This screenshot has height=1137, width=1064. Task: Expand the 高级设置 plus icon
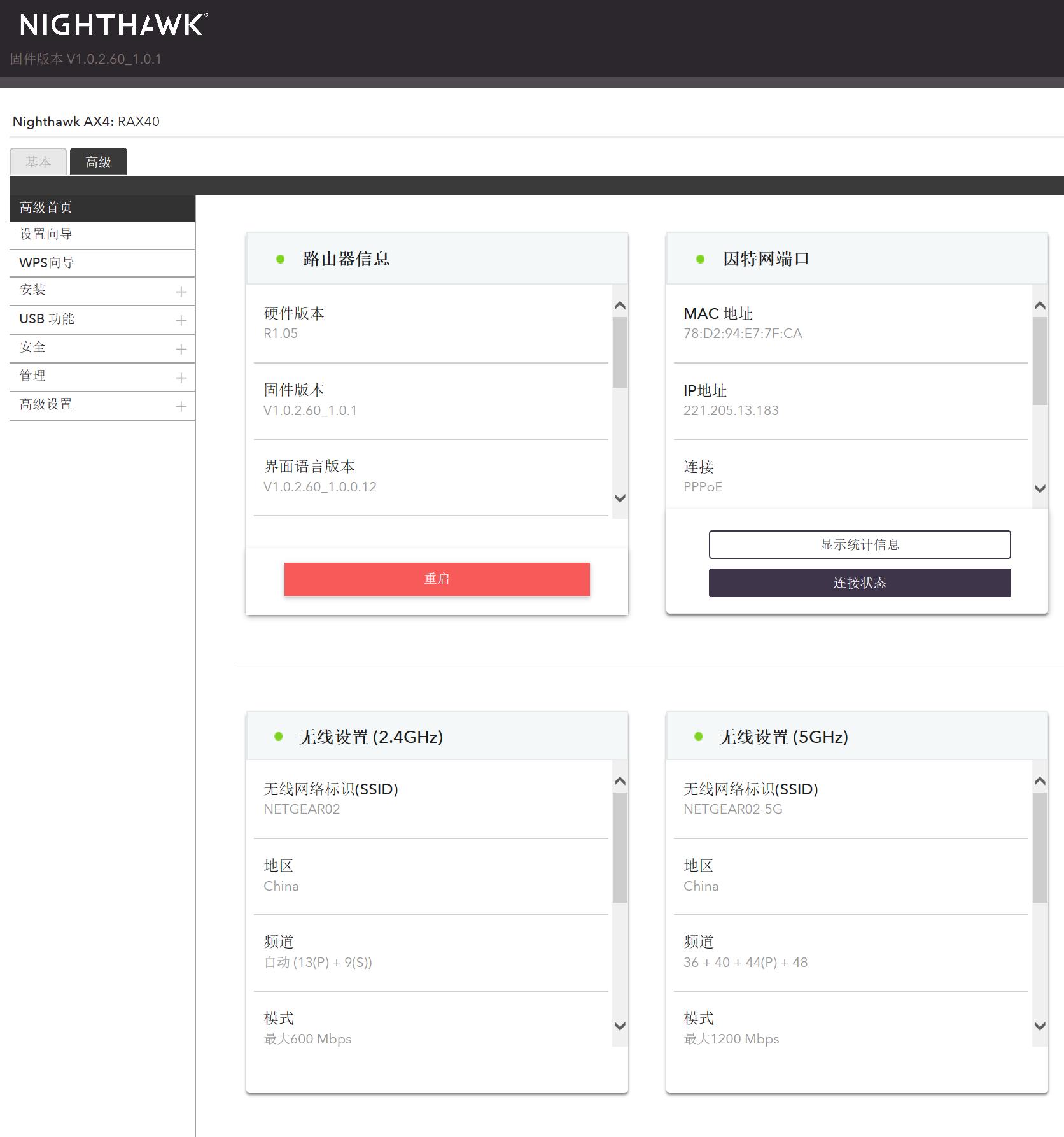pos(181,406)
